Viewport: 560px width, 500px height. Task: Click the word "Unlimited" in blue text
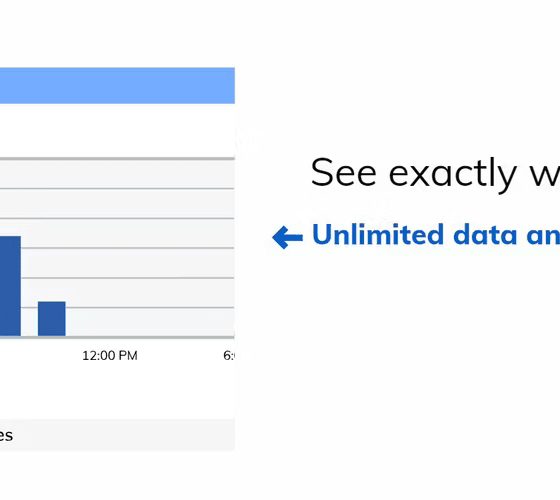(378, 234)
